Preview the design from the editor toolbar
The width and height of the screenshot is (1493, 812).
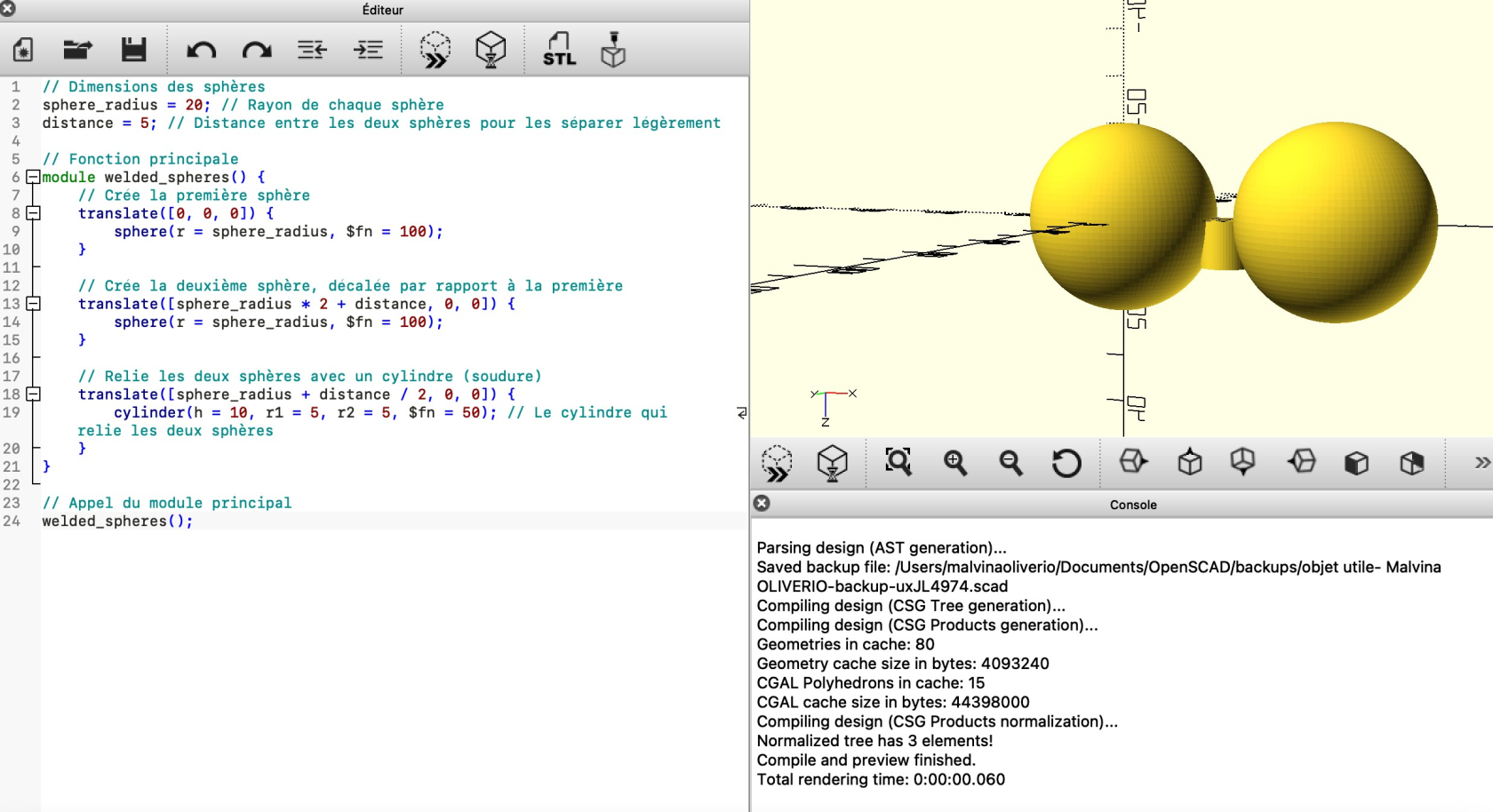point(435,50)
